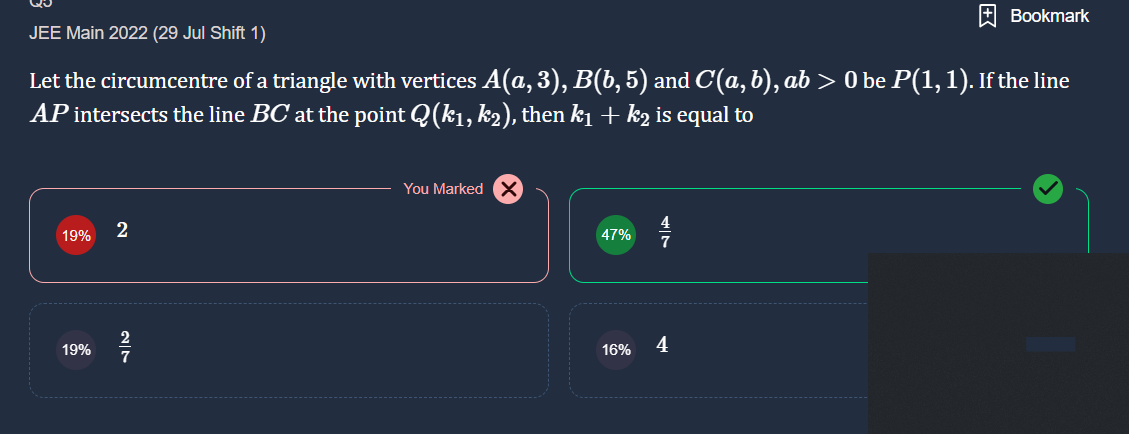Click the vertex A(a,3) expression

coord(518,81)
